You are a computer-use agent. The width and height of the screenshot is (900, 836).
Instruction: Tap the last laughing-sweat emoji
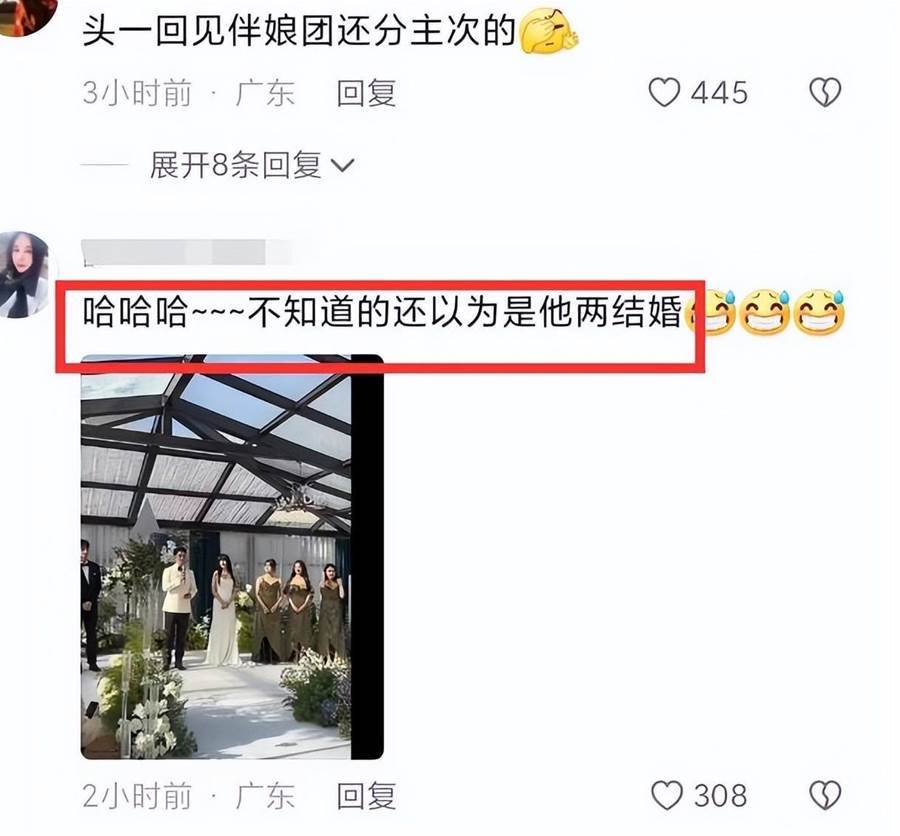[819, 314]
